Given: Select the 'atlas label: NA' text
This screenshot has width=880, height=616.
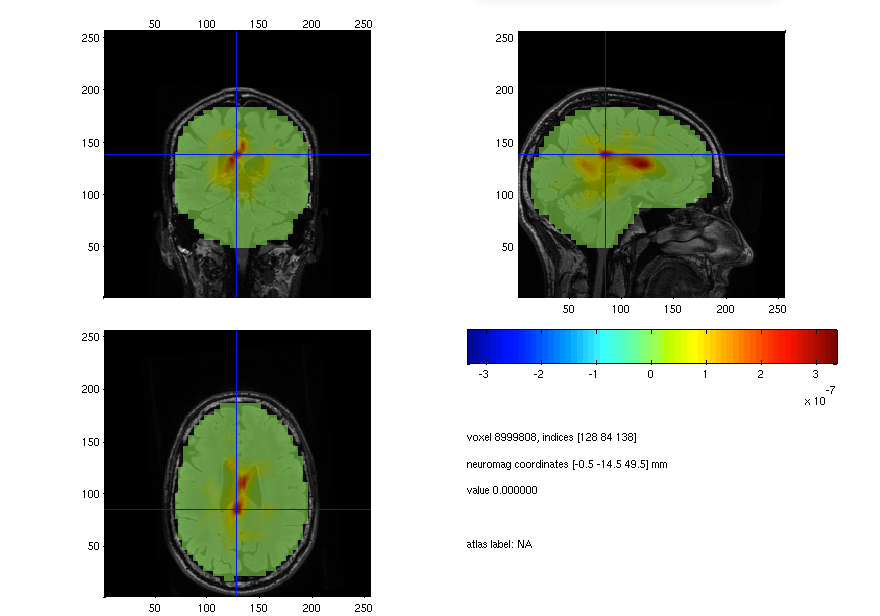Looking at the screenshot, I should click(x=499, y=544).
